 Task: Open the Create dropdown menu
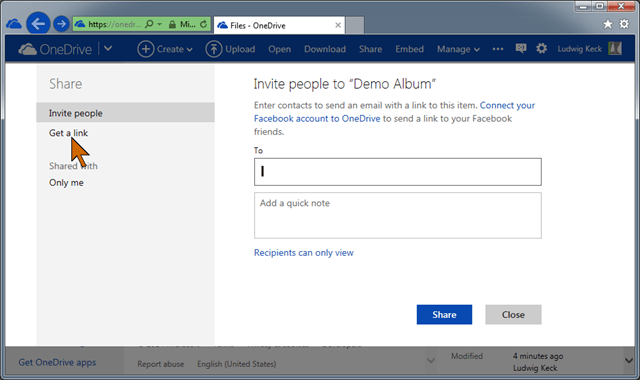(x=165, y=49)
